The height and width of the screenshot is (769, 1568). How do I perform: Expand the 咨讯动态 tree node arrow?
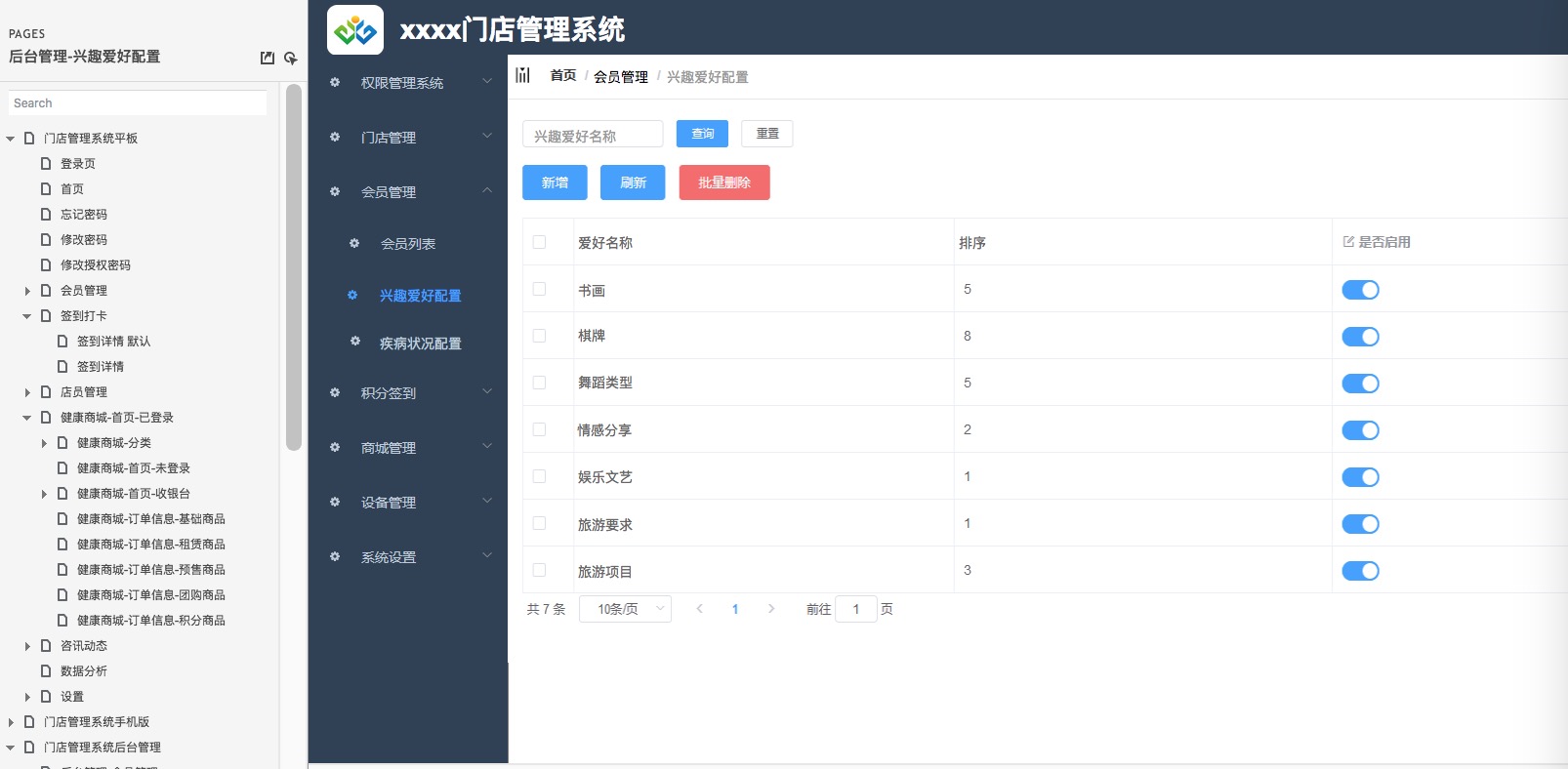[27, 646]
